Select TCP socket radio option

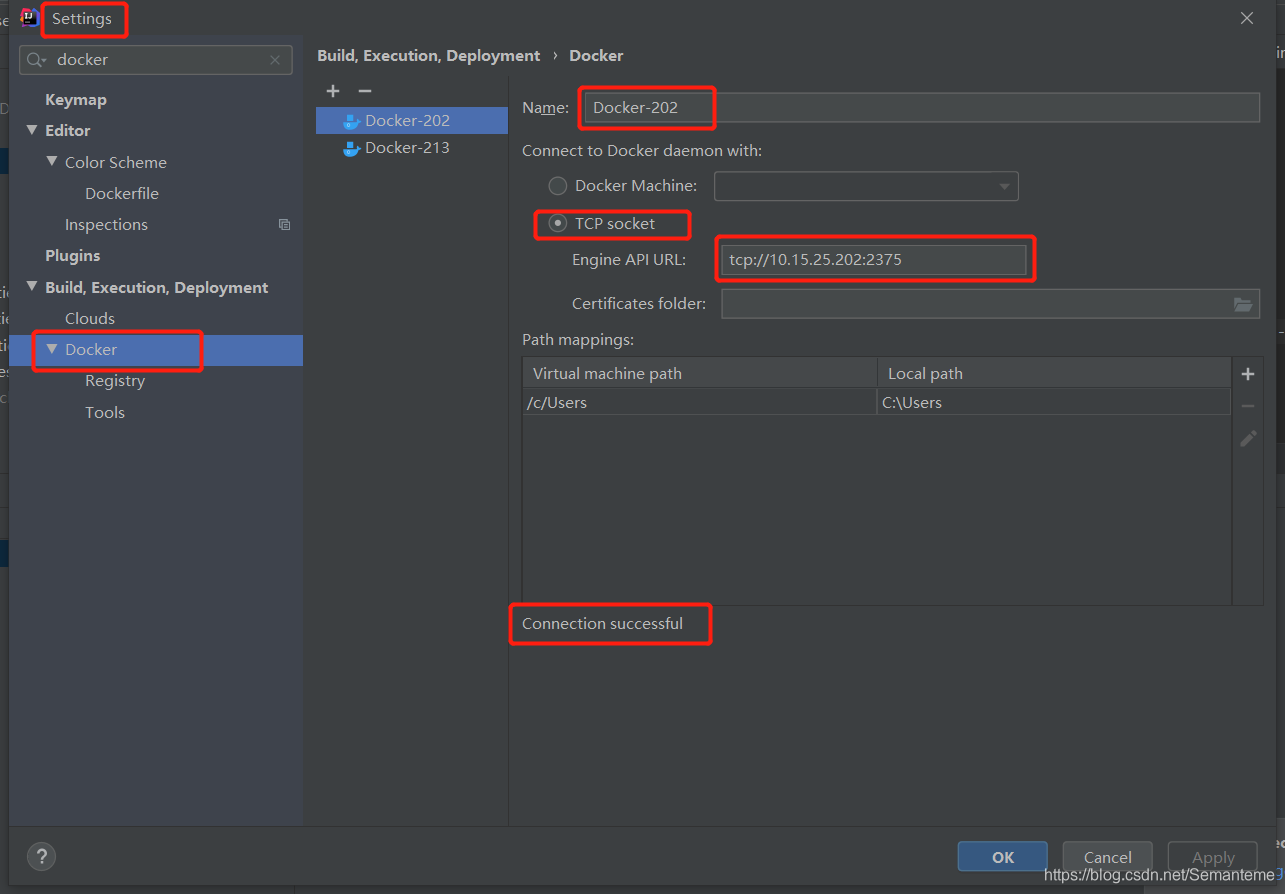(558, 224)
